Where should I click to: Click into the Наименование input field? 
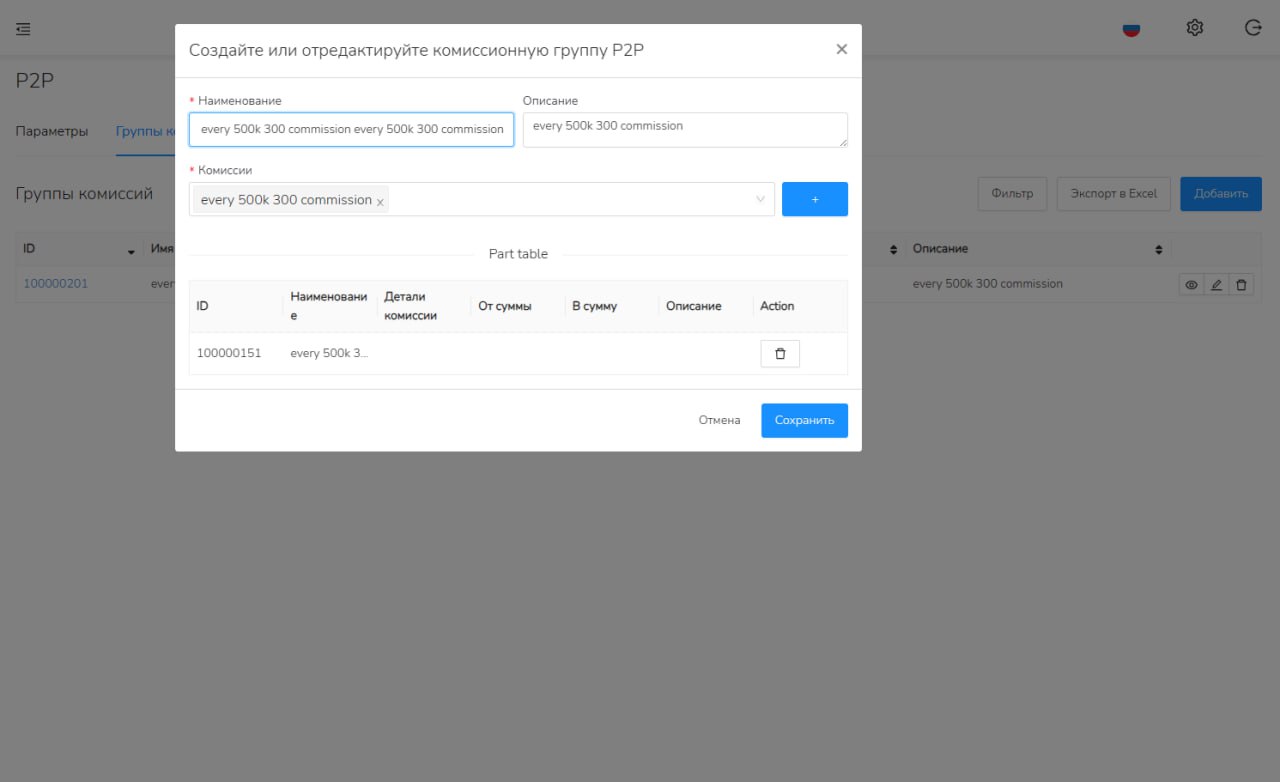[351, 129]
